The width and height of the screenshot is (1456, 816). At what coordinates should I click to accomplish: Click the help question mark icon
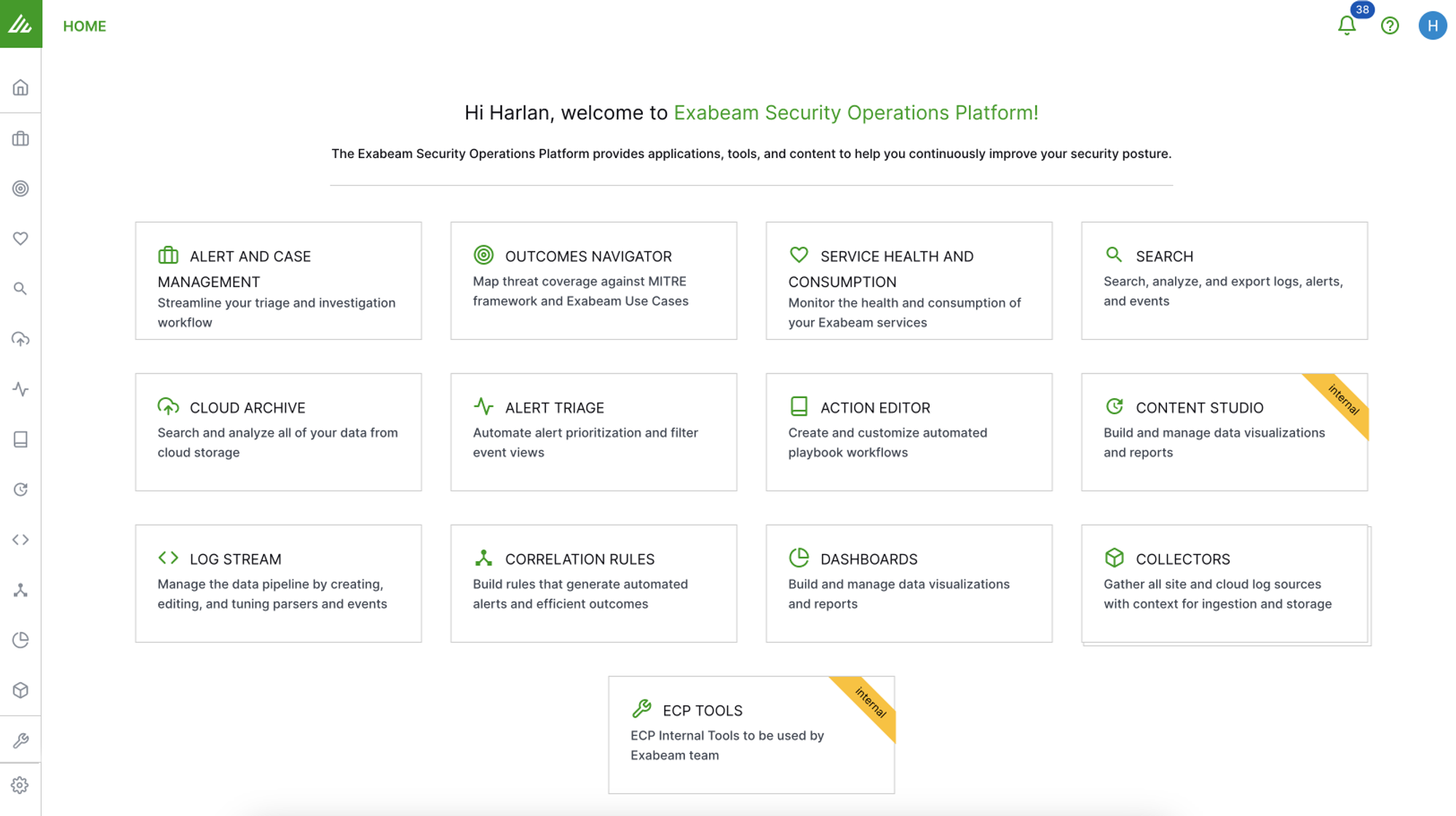tap(1390, 26)
